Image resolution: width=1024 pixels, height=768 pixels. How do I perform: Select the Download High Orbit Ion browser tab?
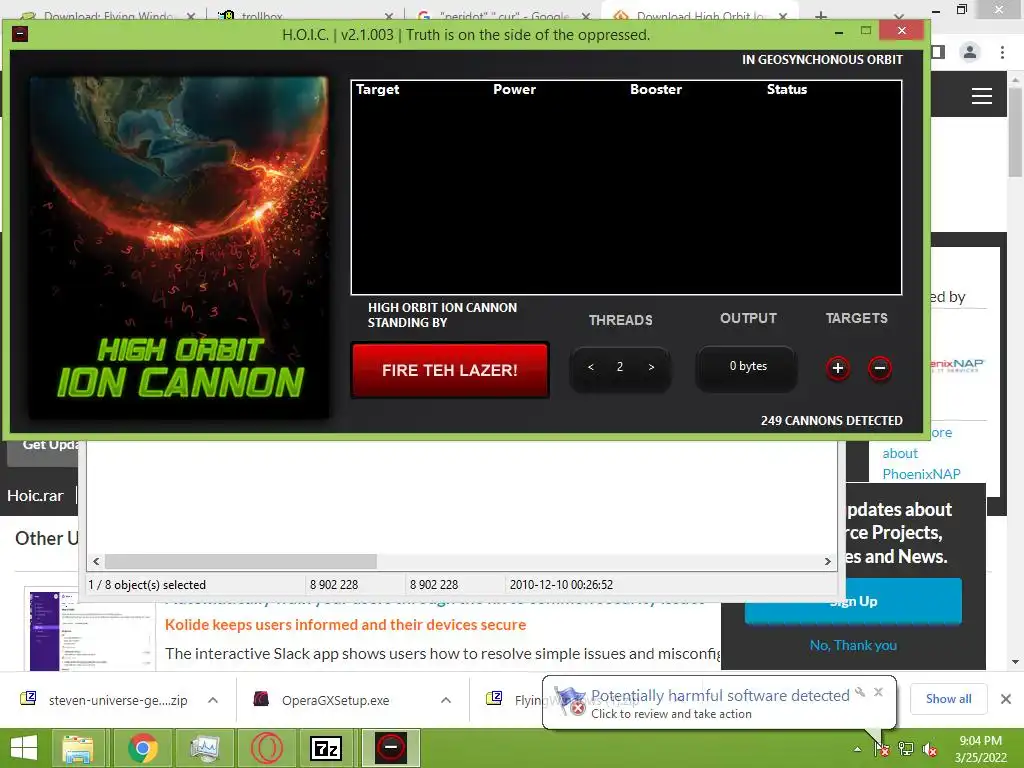tap(699, 16)
